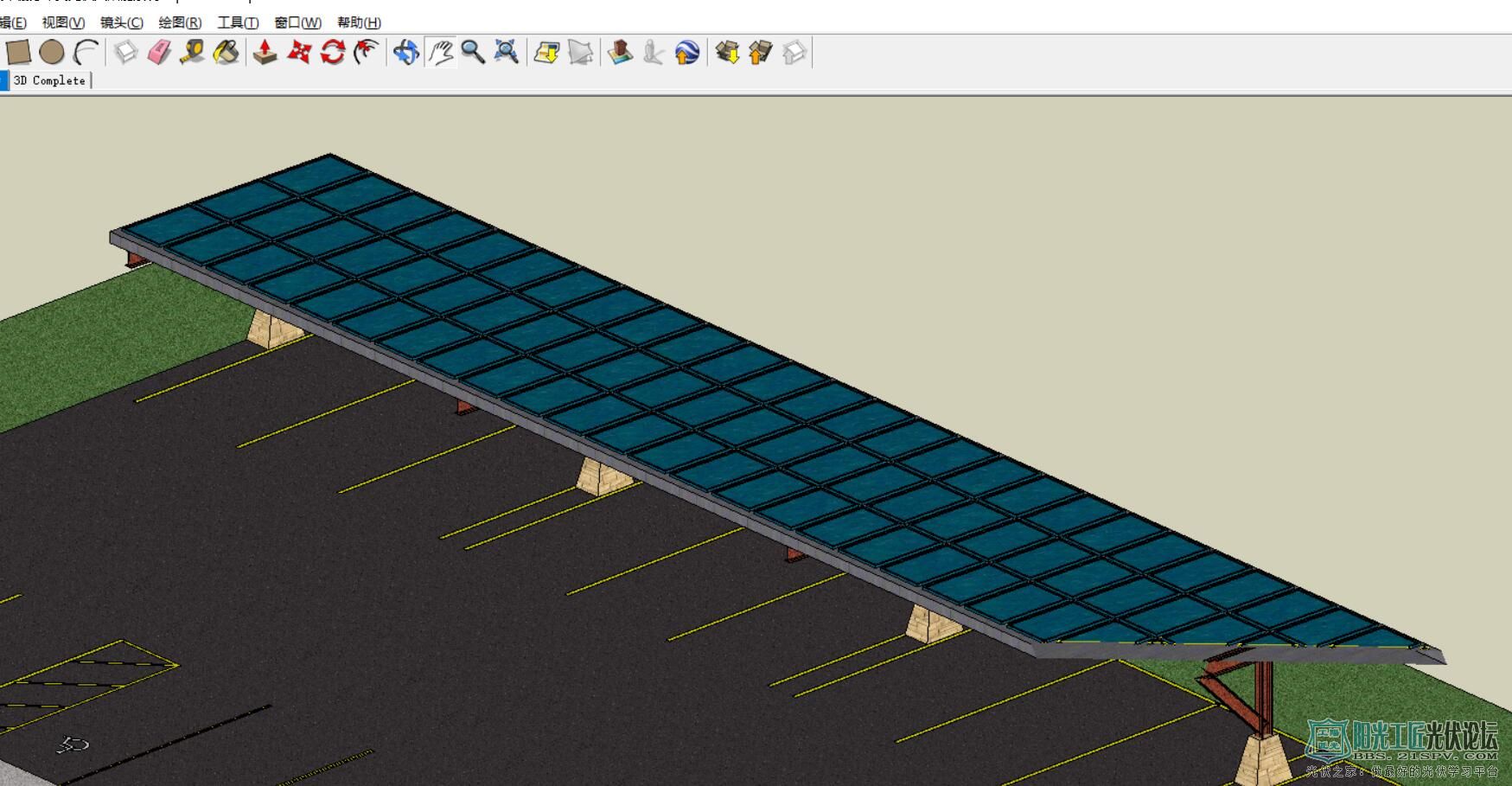1512x786 pixels.
Task: Open the 帮助(H) menu
Action: tap(359, 22)
